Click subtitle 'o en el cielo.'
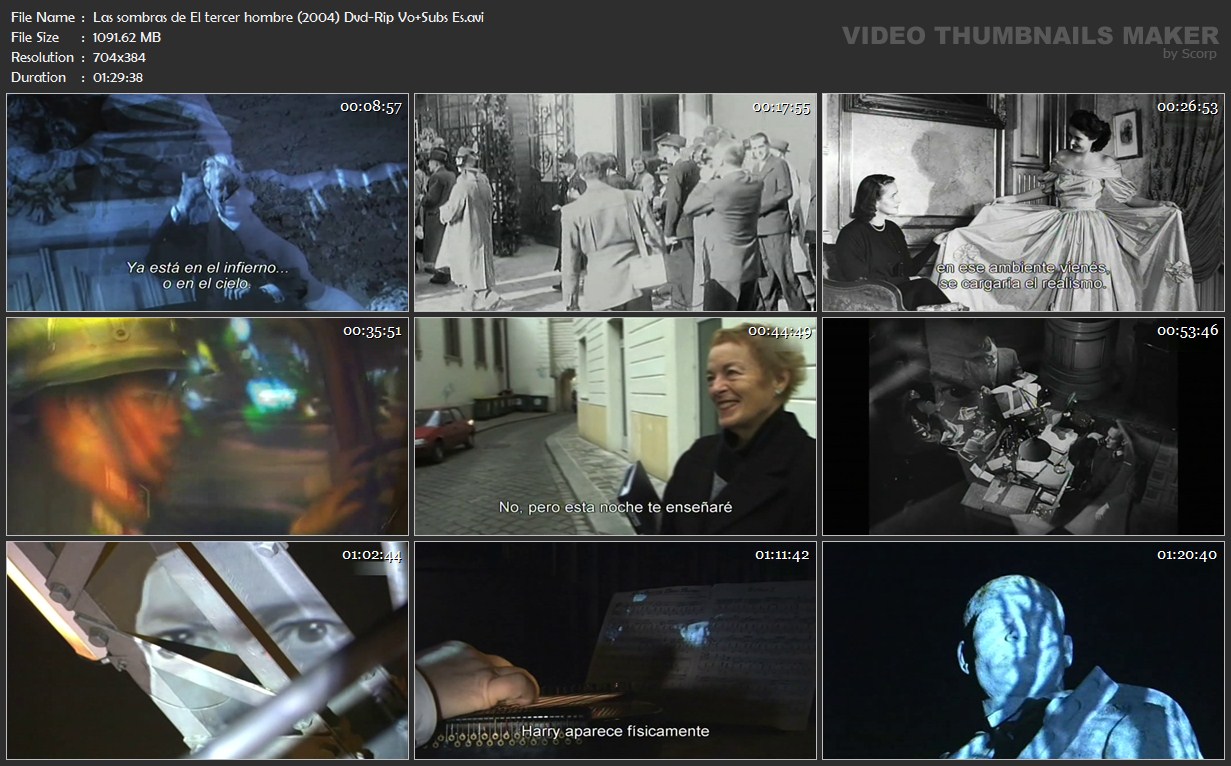 tap(207, 284)
